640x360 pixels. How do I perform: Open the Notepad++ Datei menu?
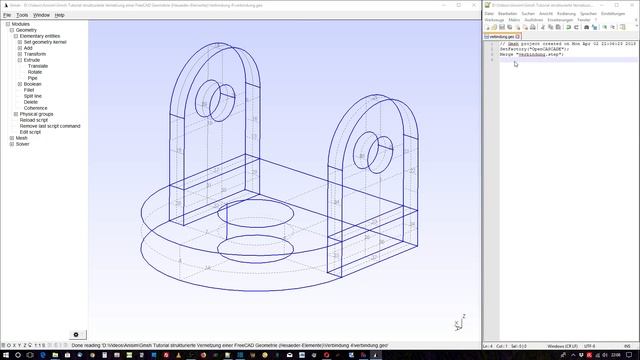[x=489, y=13]
